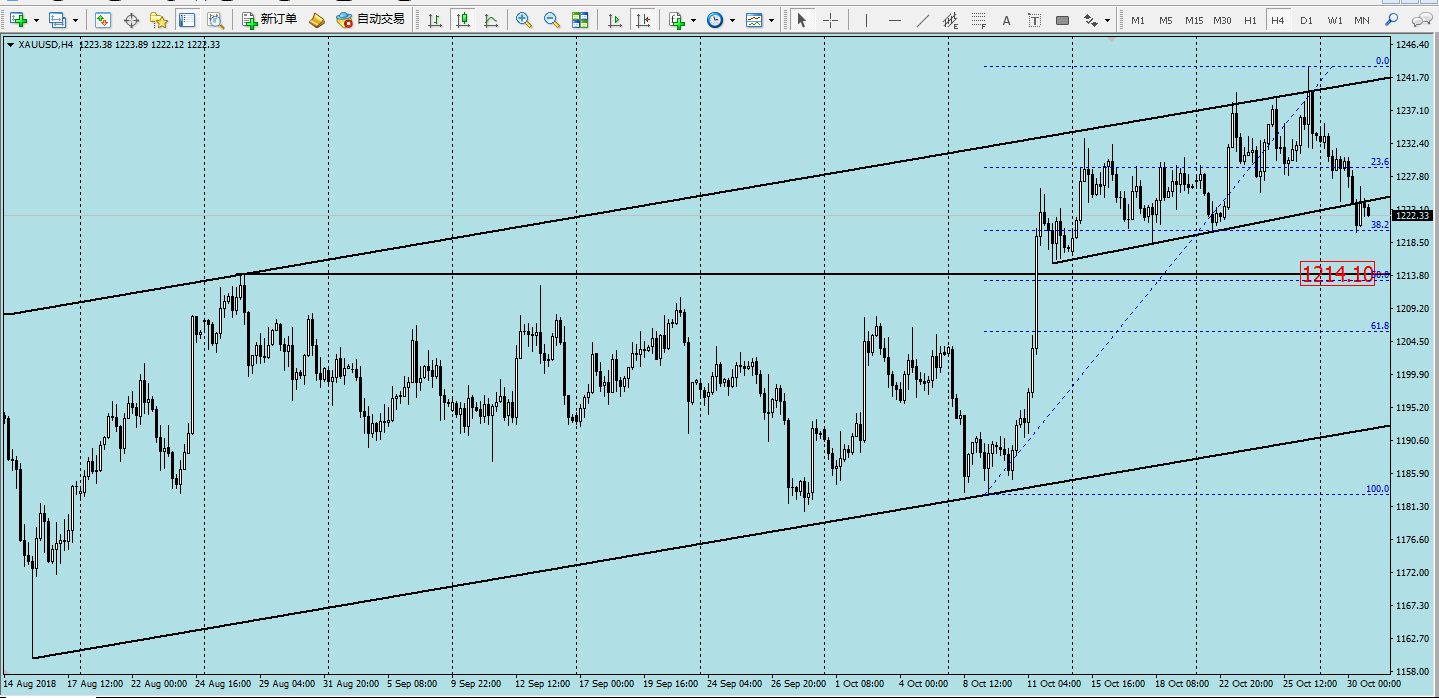Open the arrows objects tool
This screenshot has width=1439, height=698.
pyautogui.click(x=1090, y=19)
